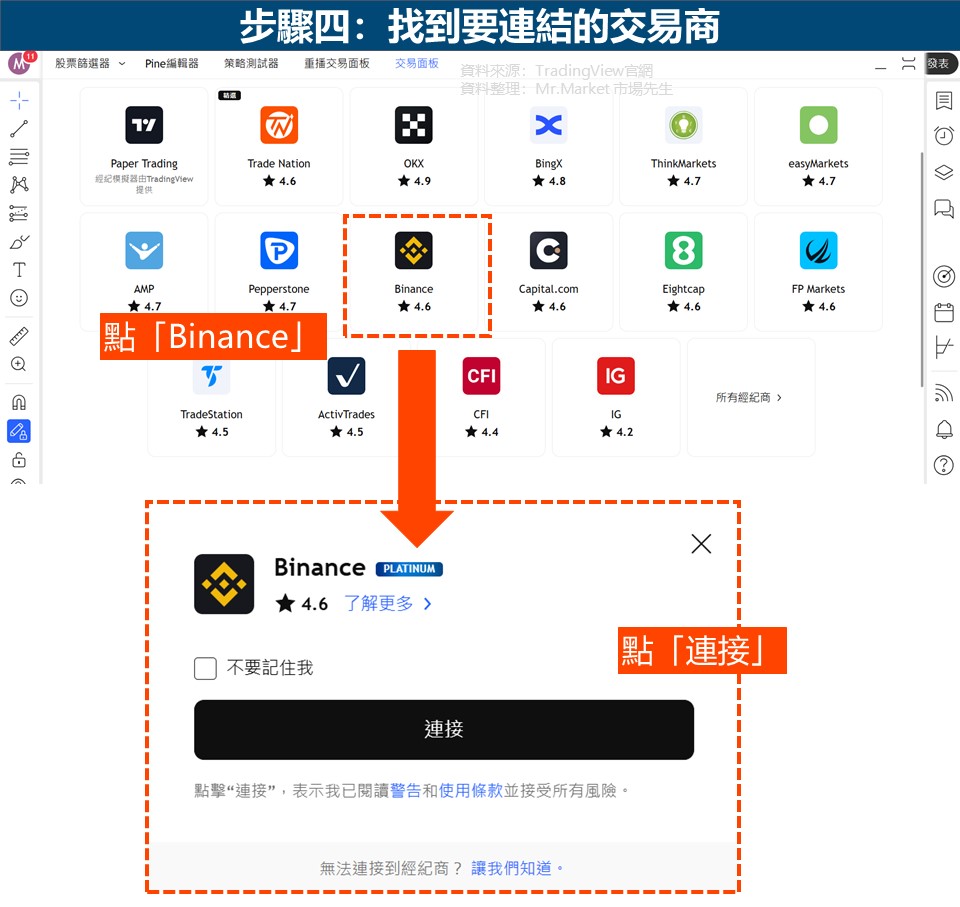Open the chats panel
This screenshot has width=960, height=907.
[943, 209]
